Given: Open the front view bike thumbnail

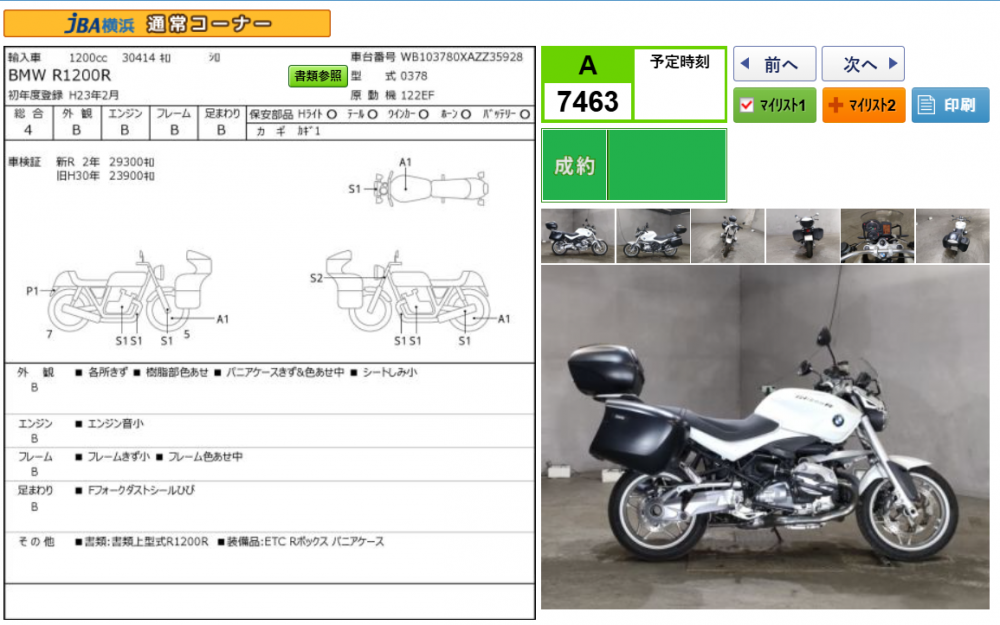Looking at the screenshot, I should (x=728, y=235).
